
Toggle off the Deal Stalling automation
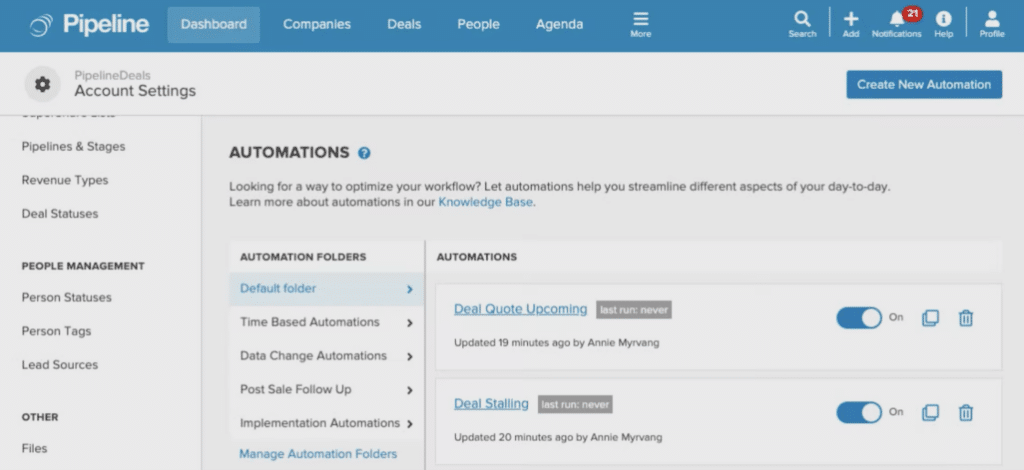point(859,413)
